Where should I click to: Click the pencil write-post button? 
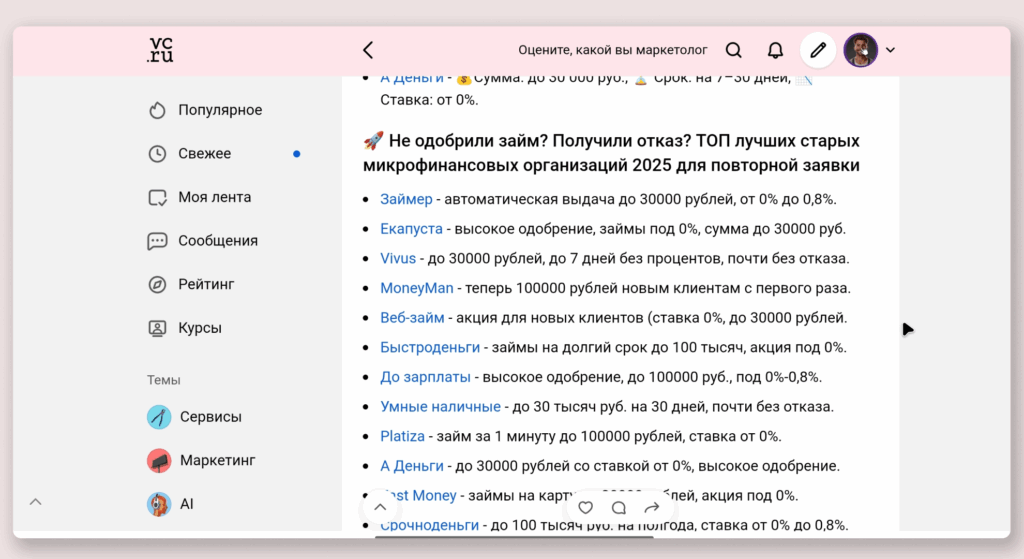[818, 50]
